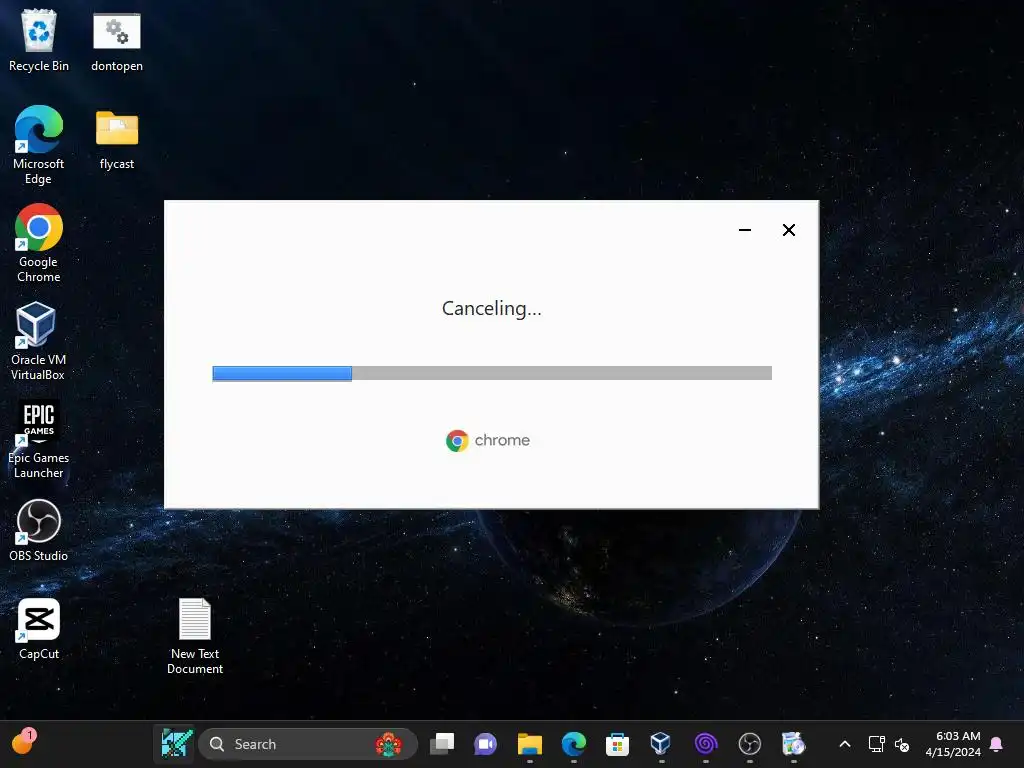1024x768 pixels.
Task: Click the chrome logo in the installer
Action: pyautogui.click(x=488, y=441)
